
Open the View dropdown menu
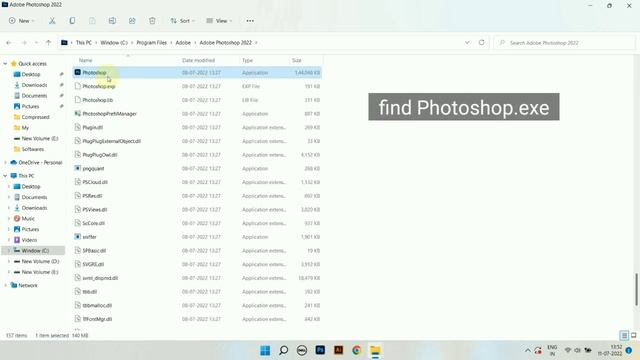point(220,21)
